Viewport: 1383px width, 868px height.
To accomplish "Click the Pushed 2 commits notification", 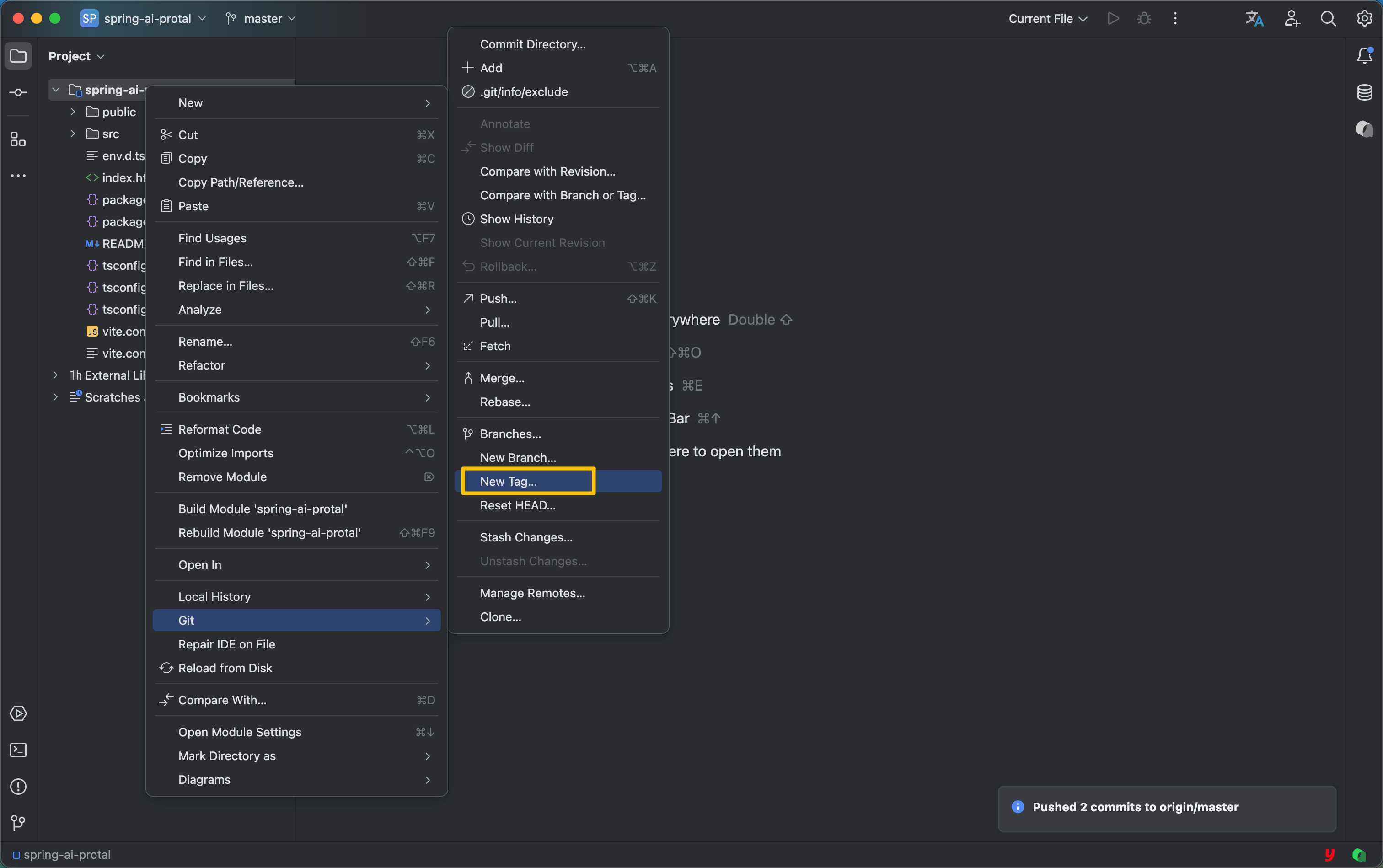I will (1135, 807).
